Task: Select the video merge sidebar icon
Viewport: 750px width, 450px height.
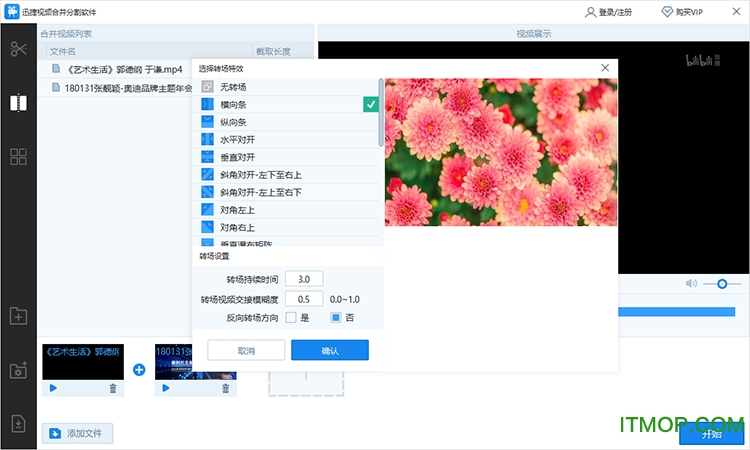Action: click(x=18, y=103)
